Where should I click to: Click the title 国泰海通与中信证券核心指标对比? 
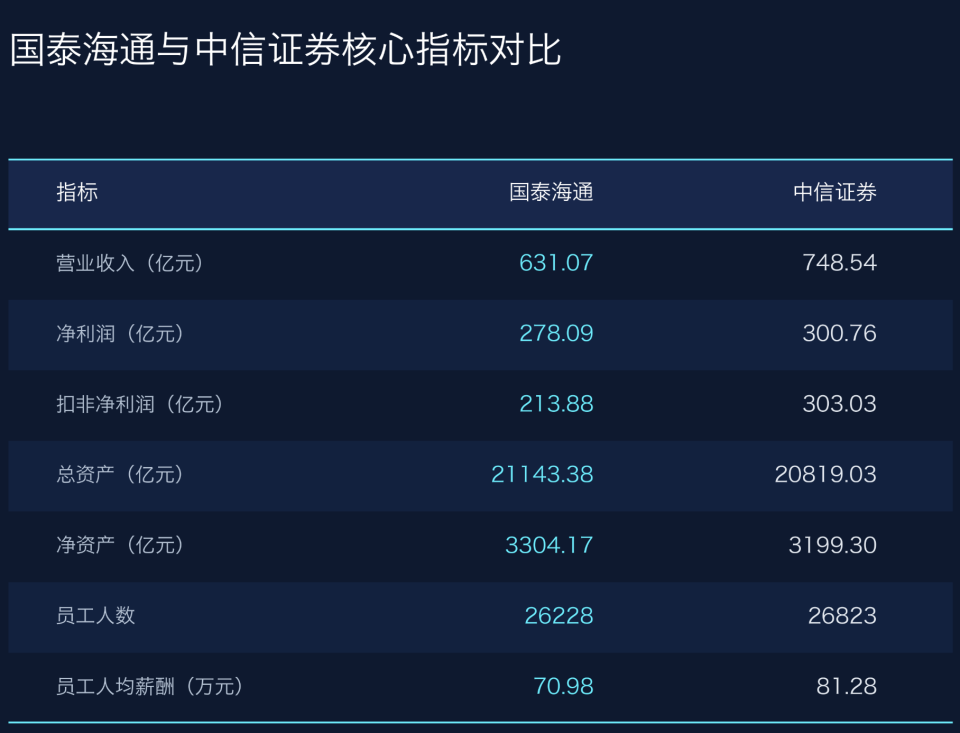click(285, 50)
